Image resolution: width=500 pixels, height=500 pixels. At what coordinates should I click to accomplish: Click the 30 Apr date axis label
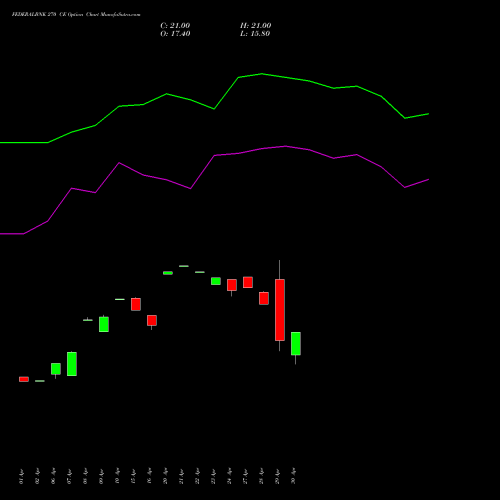coord(294,476)
